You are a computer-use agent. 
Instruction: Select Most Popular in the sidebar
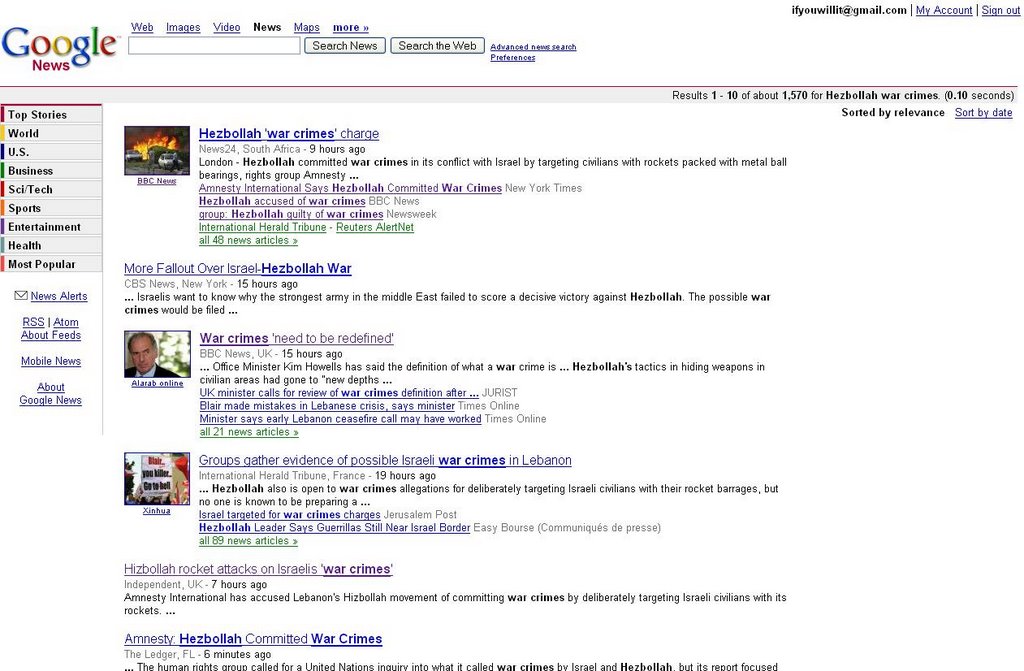pyautogui.click(x=52, y=265)
